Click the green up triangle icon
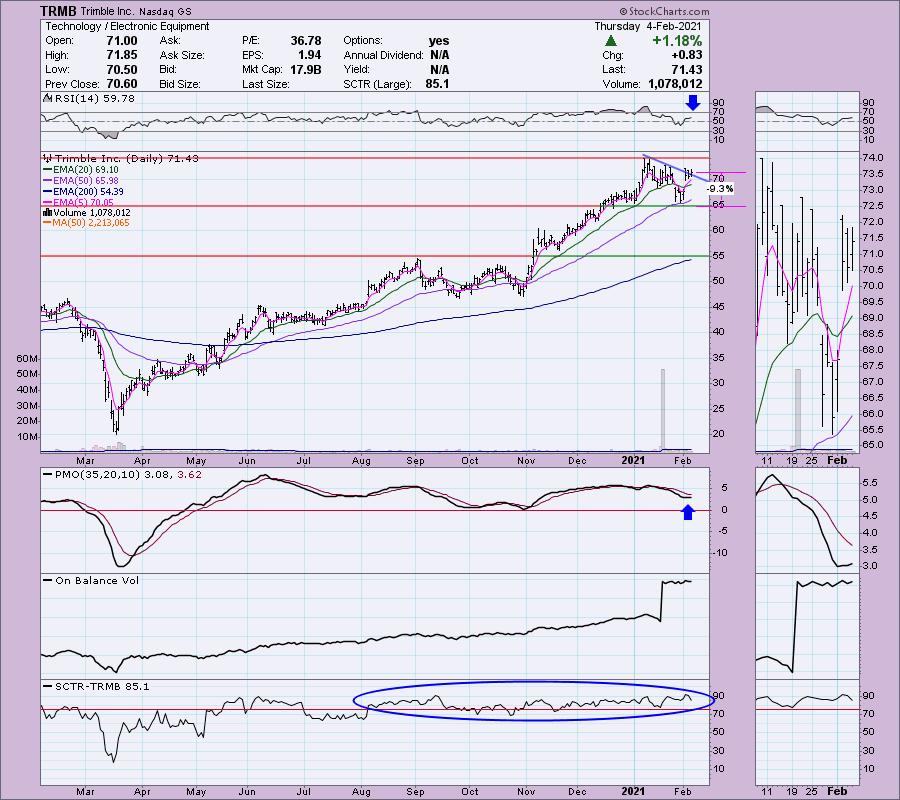900x800 pixels. (x=611, y=41)
